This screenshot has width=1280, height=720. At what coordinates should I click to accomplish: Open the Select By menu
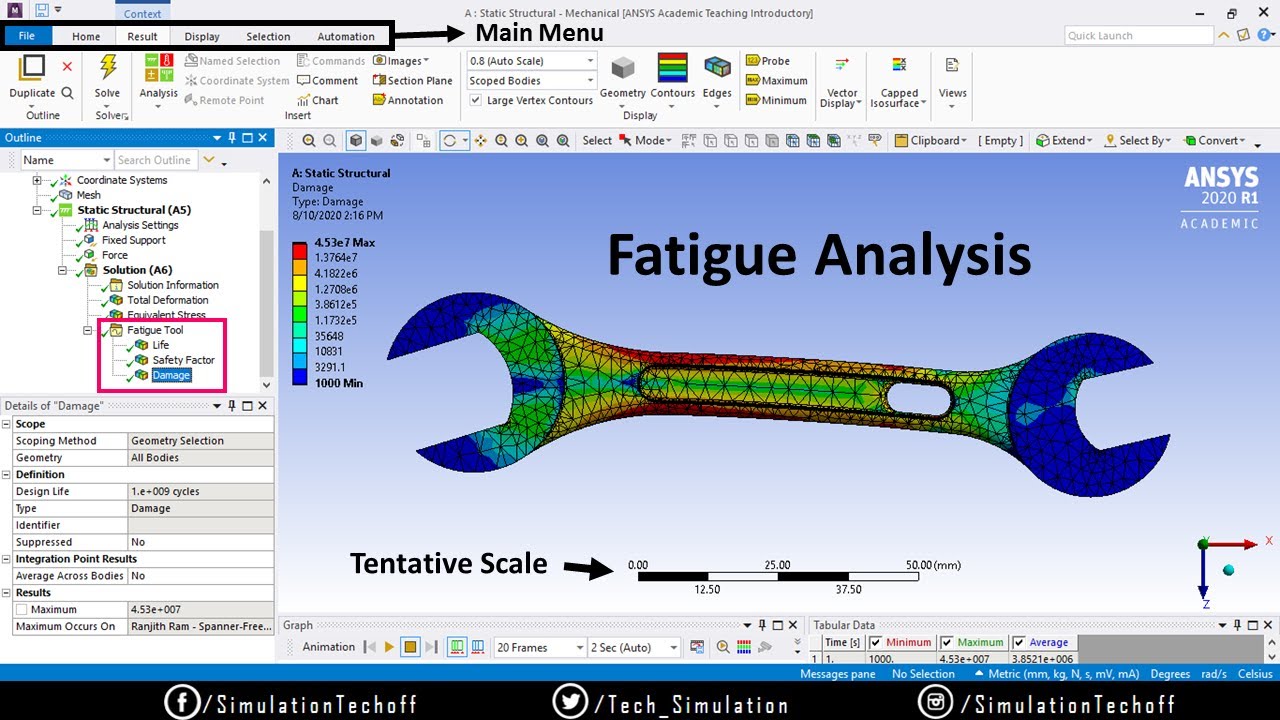[1138, 141]
